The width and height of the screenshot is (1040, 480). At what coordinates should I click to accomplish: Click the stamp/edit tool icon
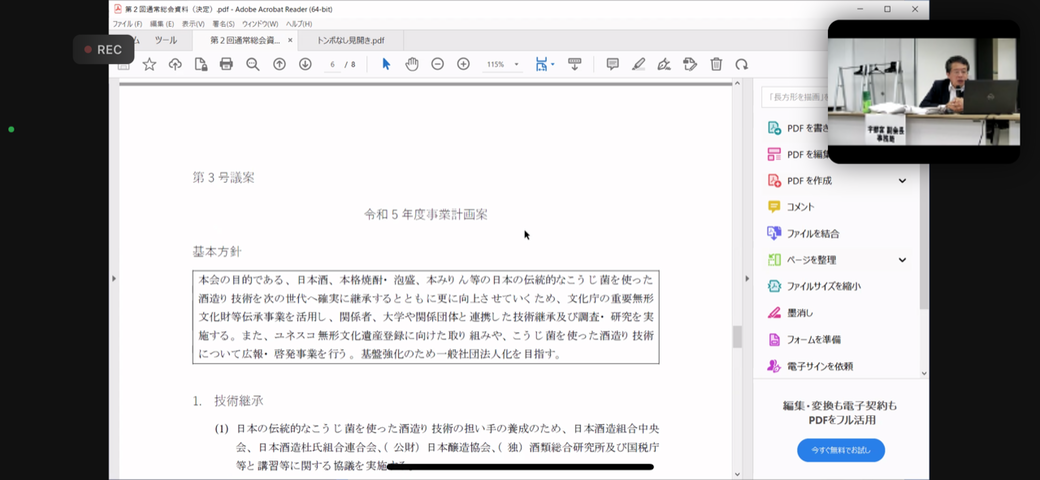point(690,64)
